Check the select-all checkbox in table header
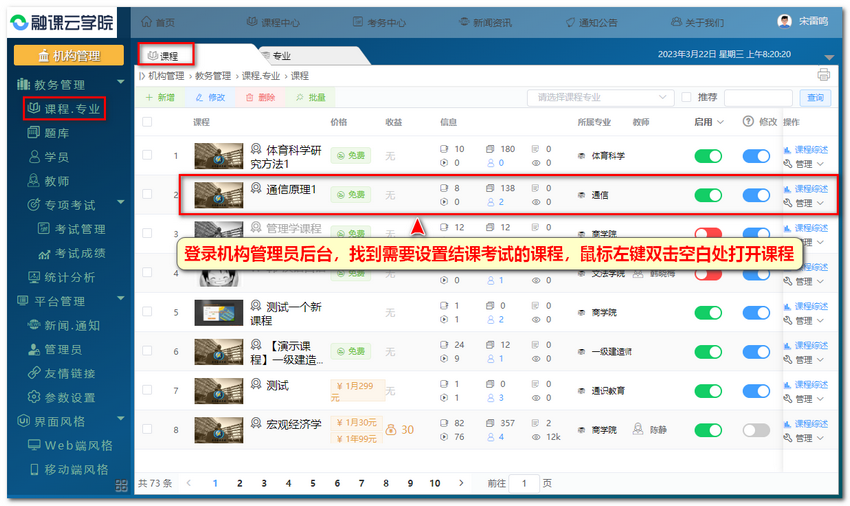 pyautogui.click(x=147, y=122)
